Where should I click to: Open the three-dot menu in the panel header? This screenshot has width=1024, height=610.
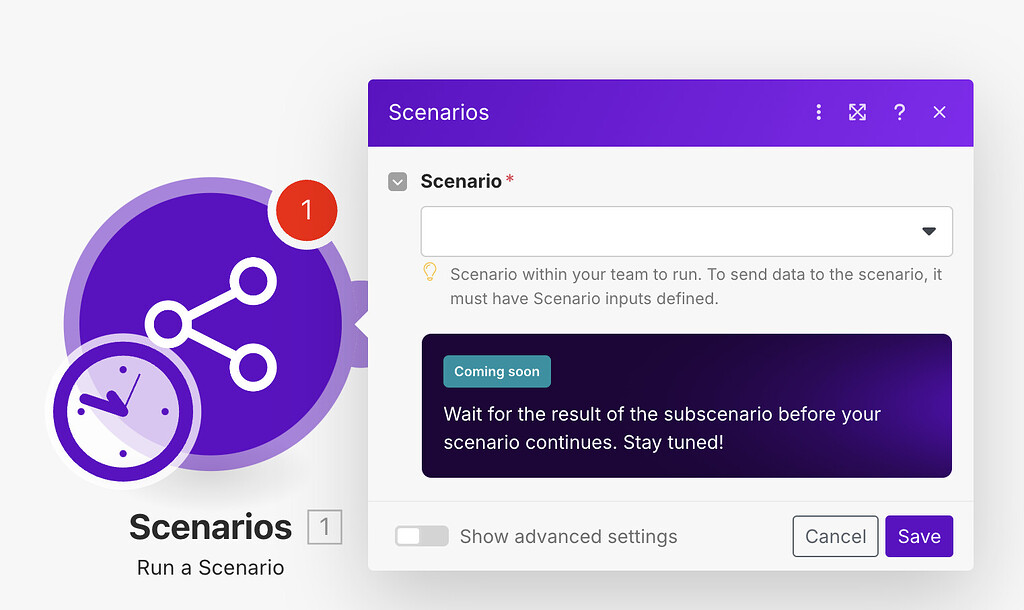click(819, 112)
